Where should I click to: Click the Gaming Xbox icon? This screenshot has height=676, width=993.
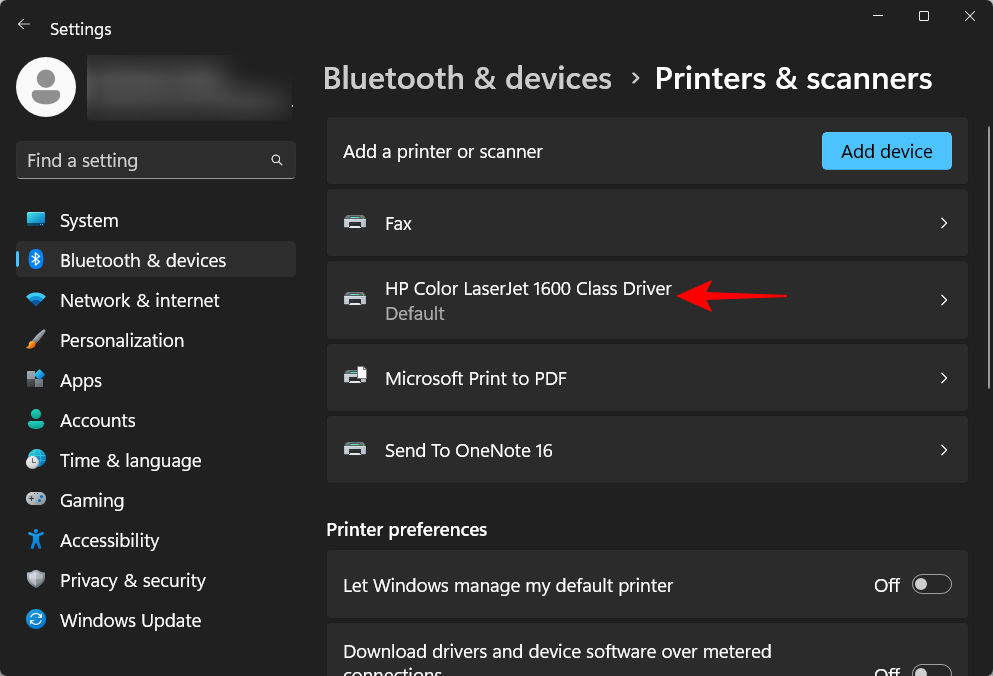[x=36, y=500]
